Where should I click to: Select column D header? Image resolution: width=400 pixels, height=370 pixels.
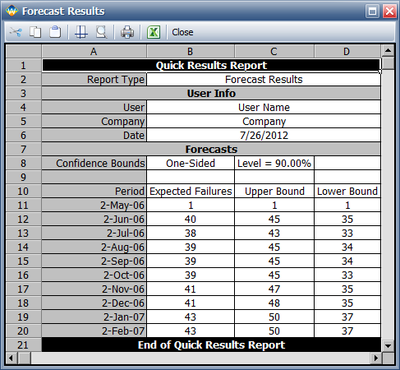pos(347,51)
